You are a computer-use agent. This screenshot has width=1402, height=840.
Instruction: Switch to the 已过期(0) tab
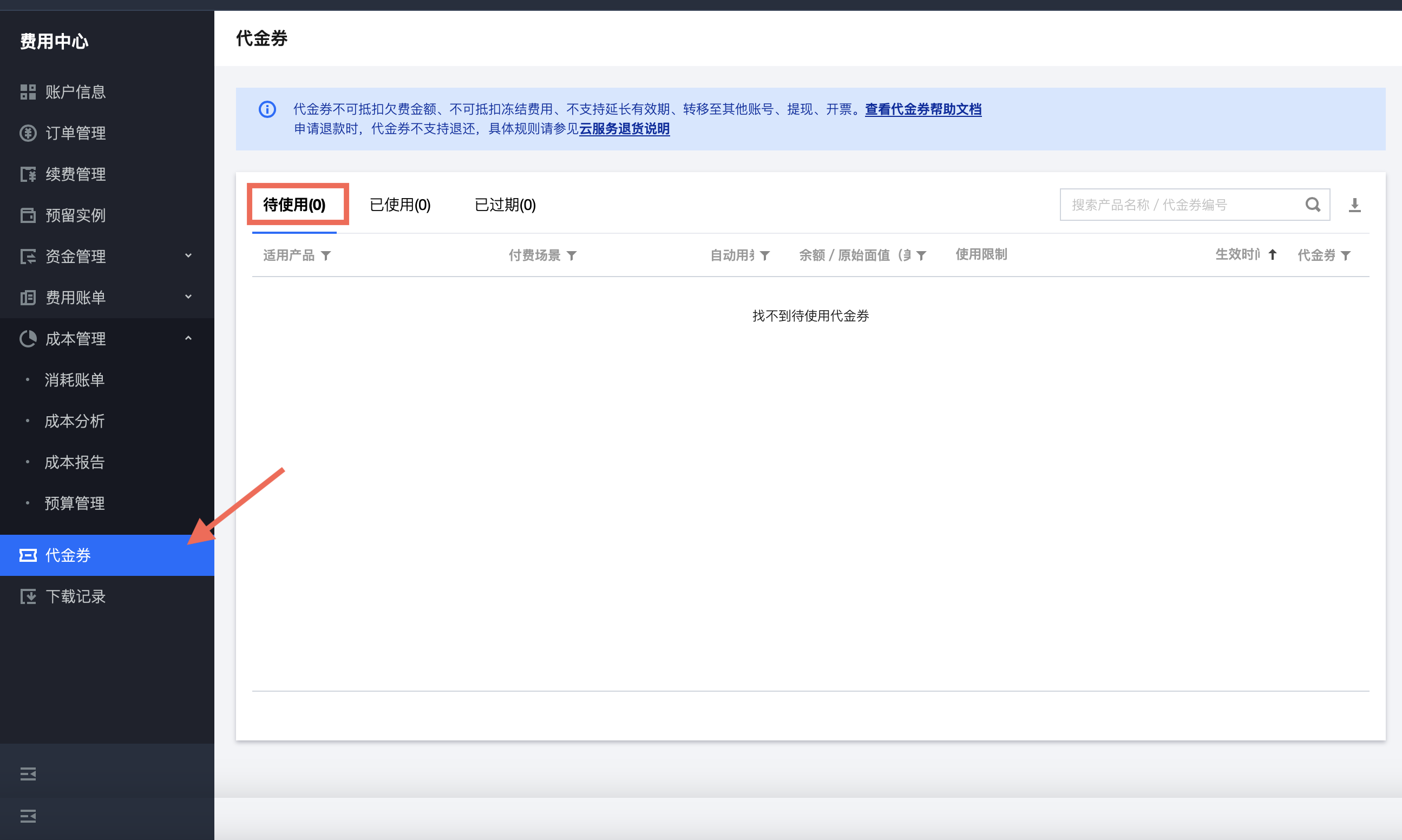pyautogui.click(x=505, y=205)
